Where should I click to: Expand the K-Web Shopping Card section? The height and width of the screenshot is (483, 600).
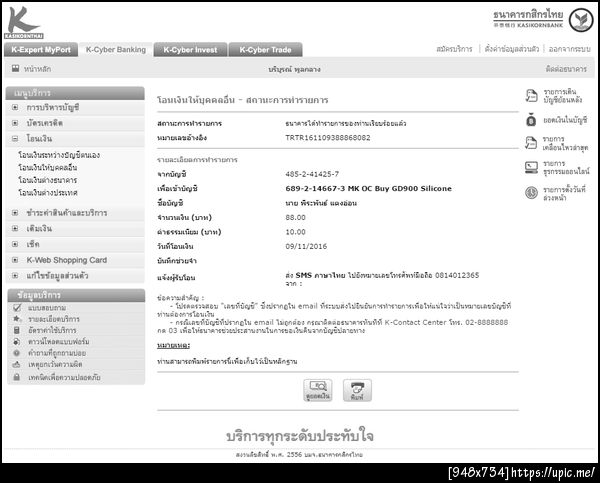pos(15,260)
